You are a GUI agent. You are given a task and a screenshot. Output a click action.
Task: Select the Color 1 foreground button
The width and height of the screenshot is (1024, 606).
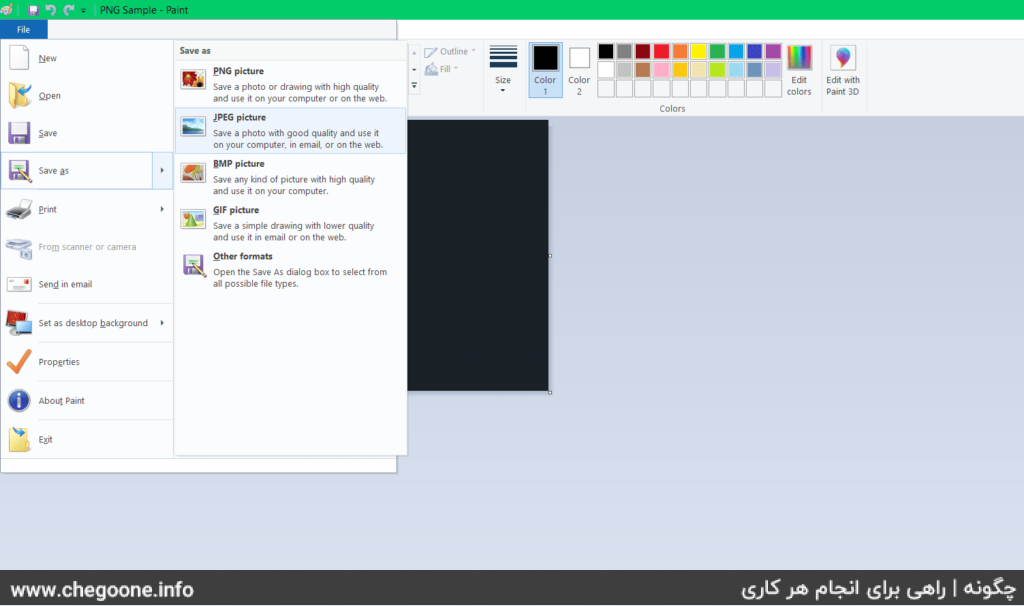(545, 70)
